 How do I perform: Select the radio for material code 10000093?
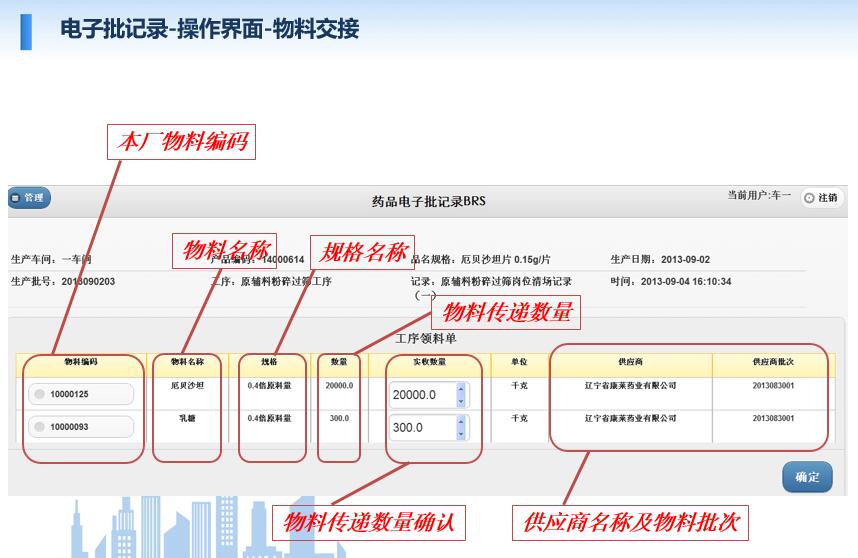[x=40, y=428]
